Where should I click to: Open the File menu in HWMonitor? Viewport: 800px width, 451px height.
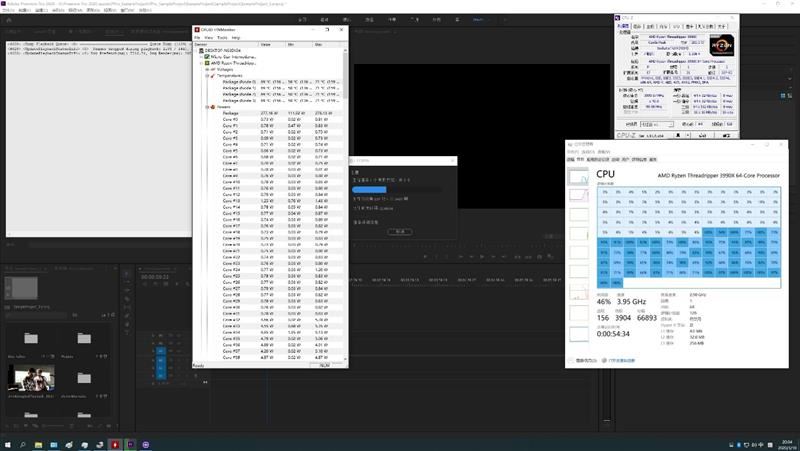(197, 37)
